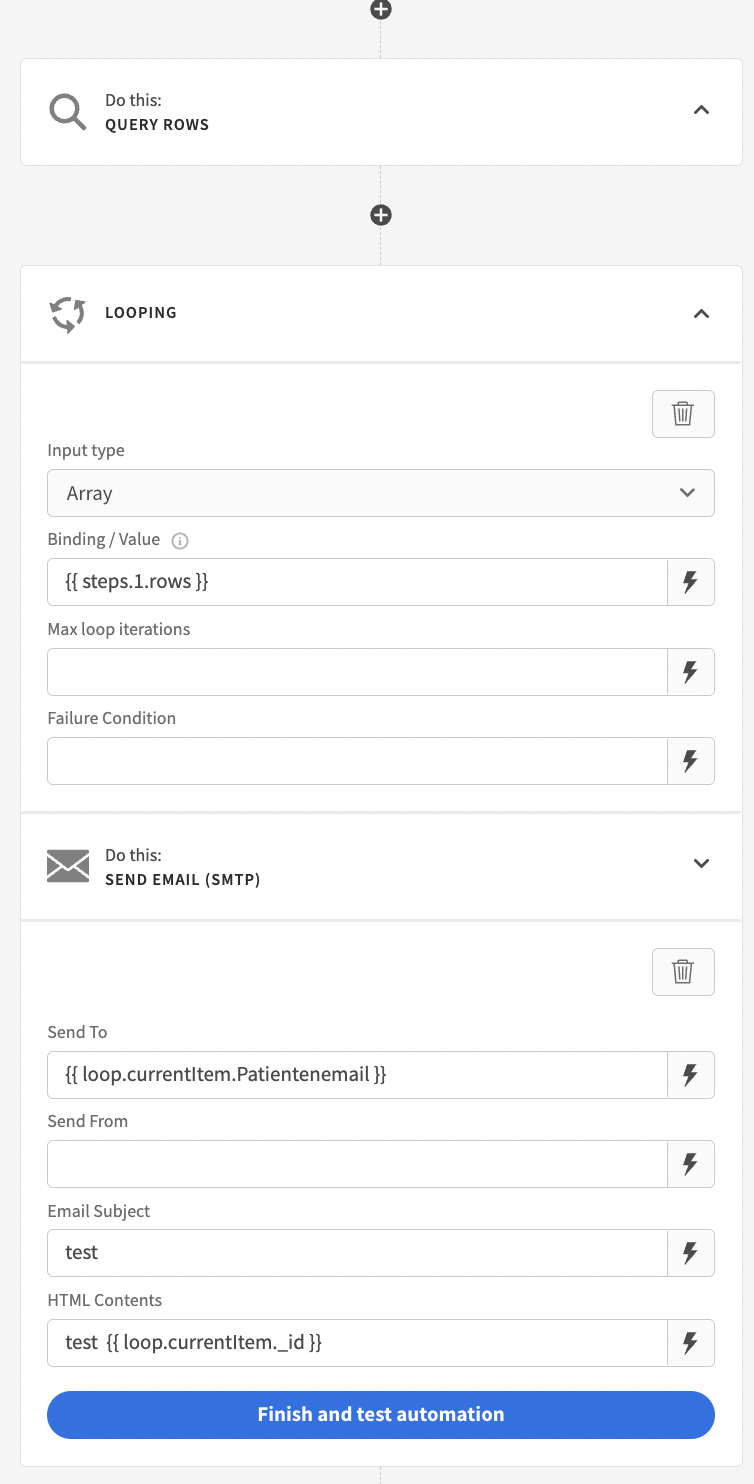
Task: Click the lightning binding next to Email Subject
Action: pos(691,1253)
